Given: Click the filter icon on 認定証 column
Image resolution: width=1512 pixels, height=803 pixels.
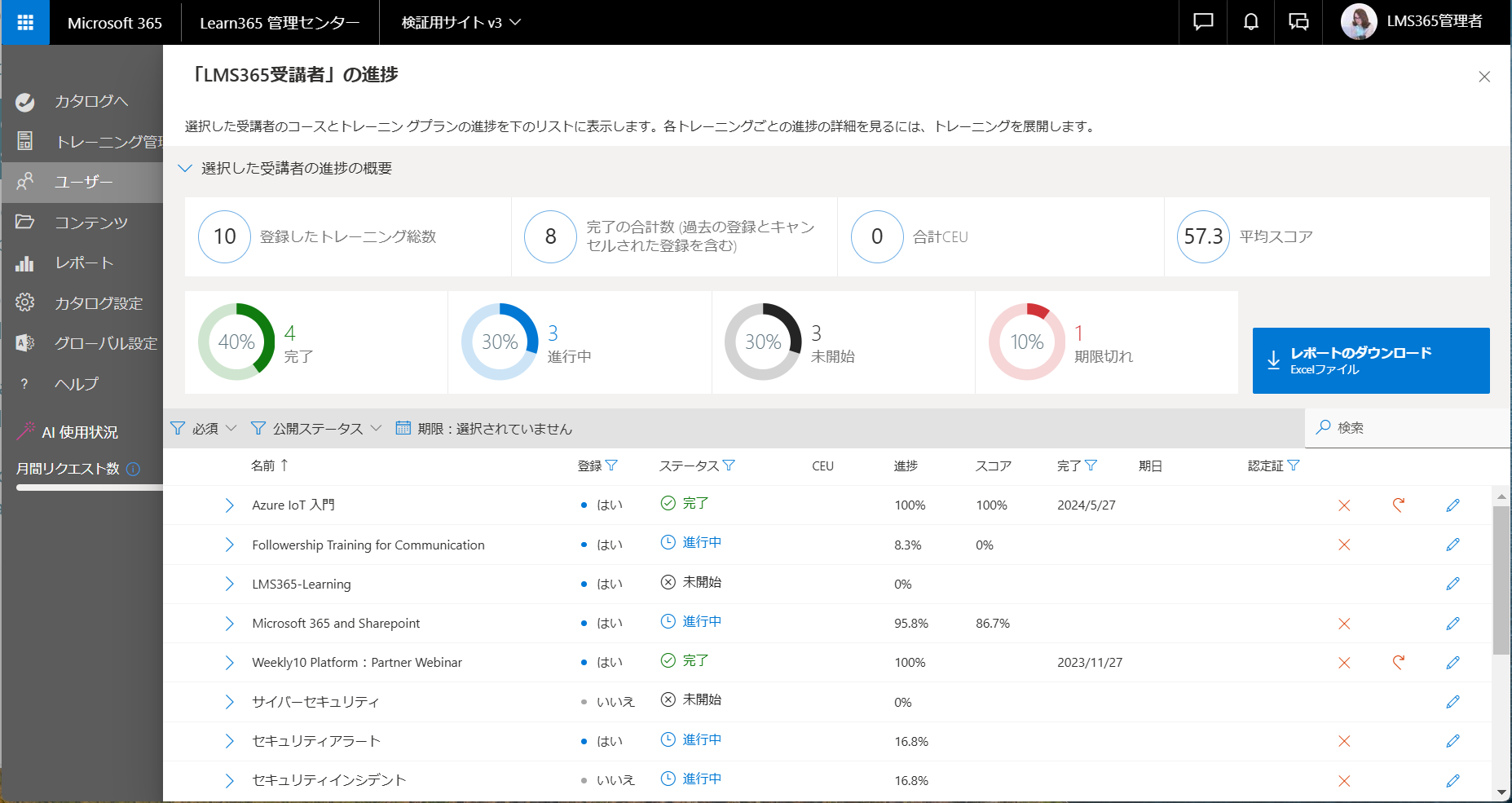Looking at the screenshot, I should point(1294,465).
